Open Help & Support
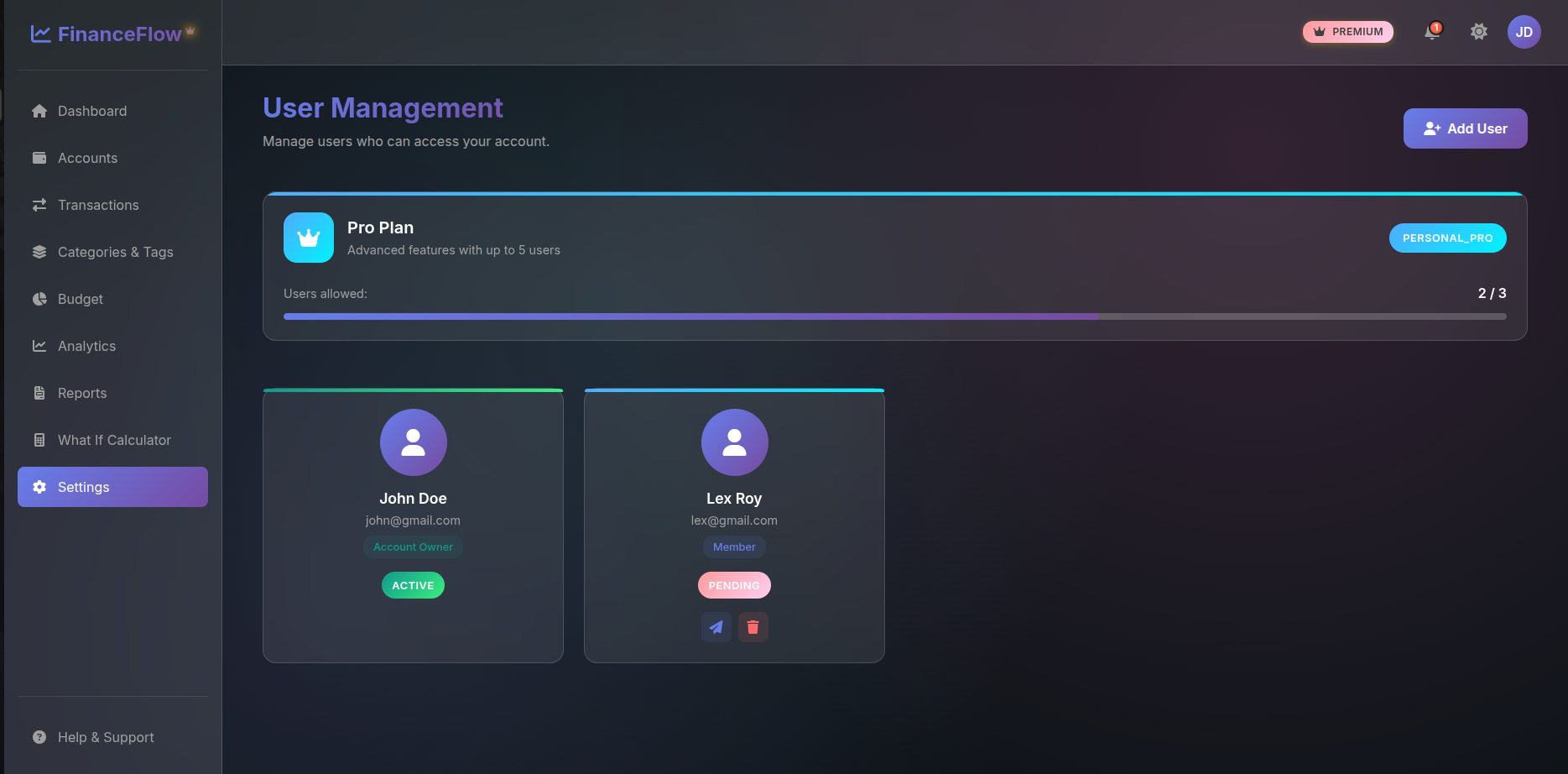The image size is (1568, 774). click(x=106, y=737)
